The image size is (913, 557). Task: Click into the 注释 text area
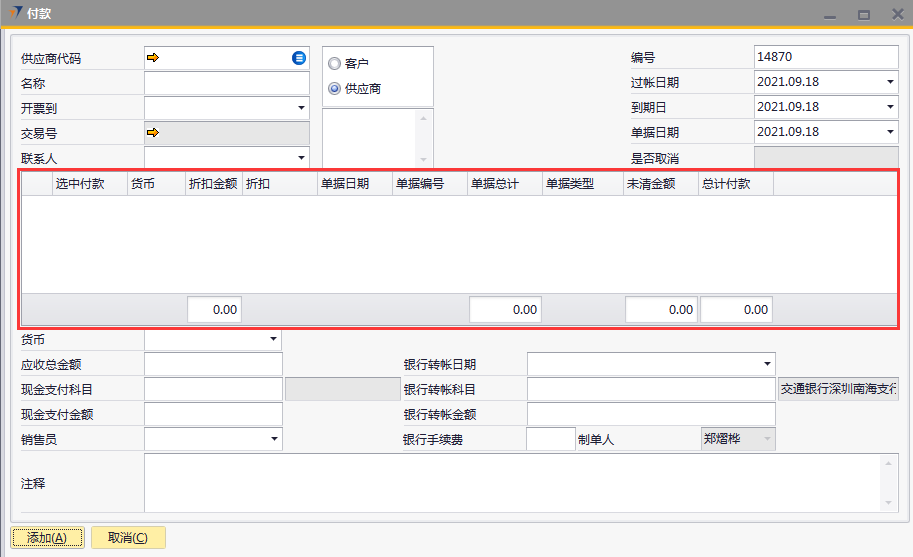click(x=510, y=483)
